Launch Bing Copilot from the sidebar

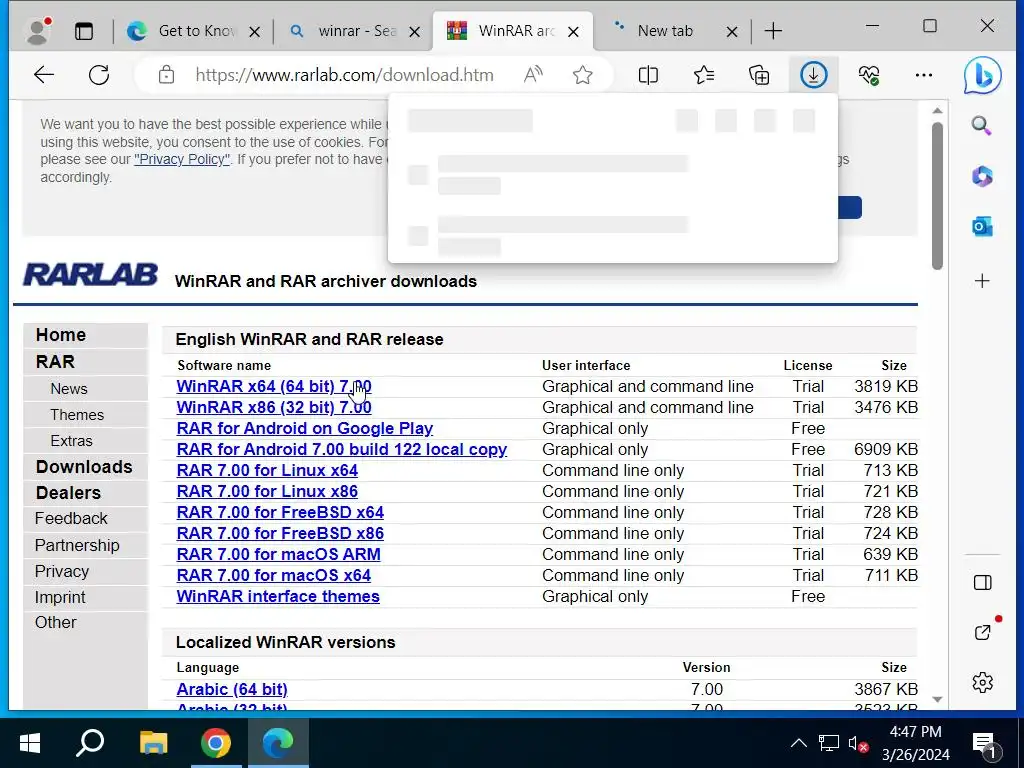[x=982, y=76]
